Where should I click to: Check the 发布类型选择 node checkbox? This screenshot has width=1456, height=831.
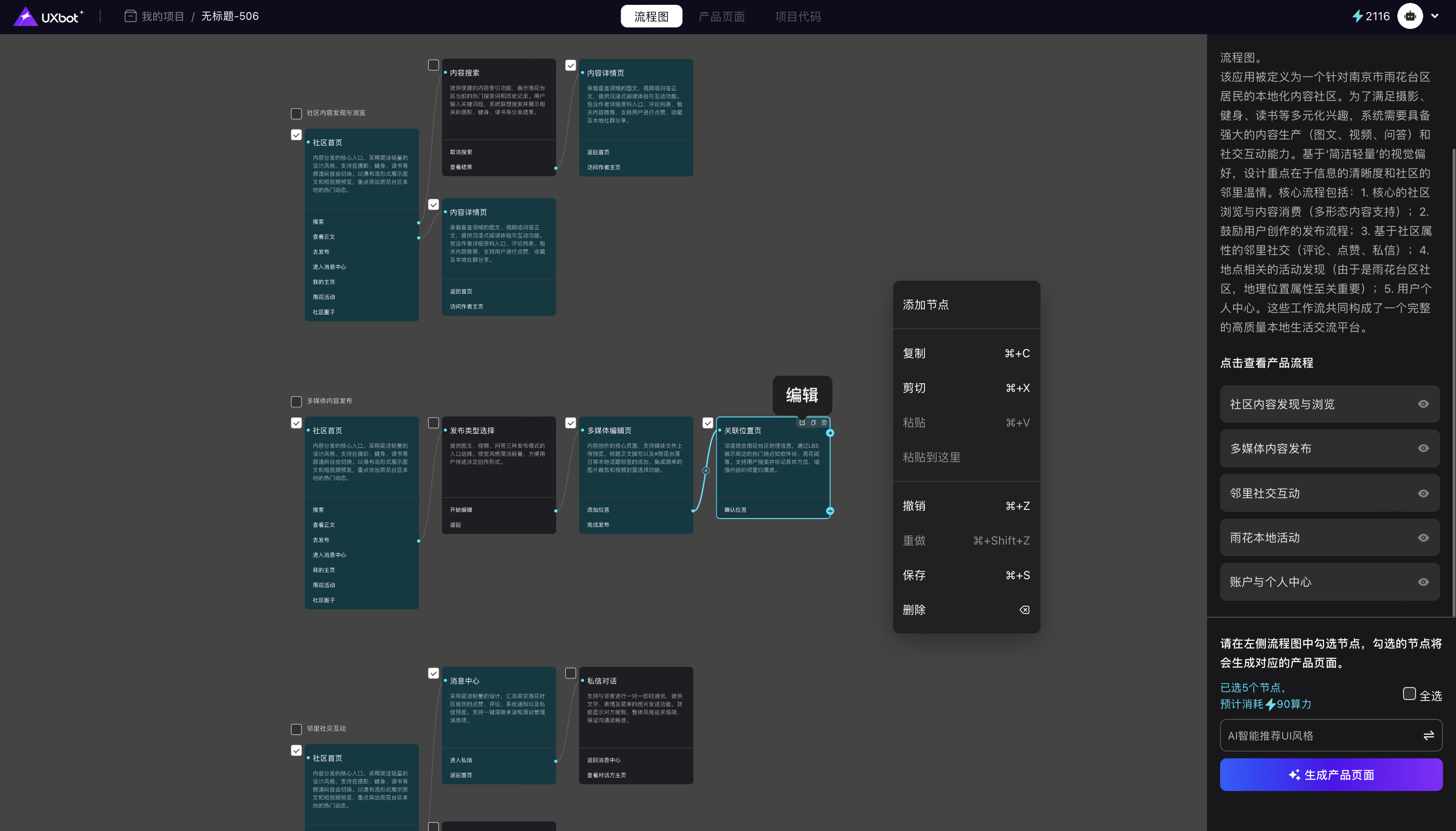coord(433,423)
